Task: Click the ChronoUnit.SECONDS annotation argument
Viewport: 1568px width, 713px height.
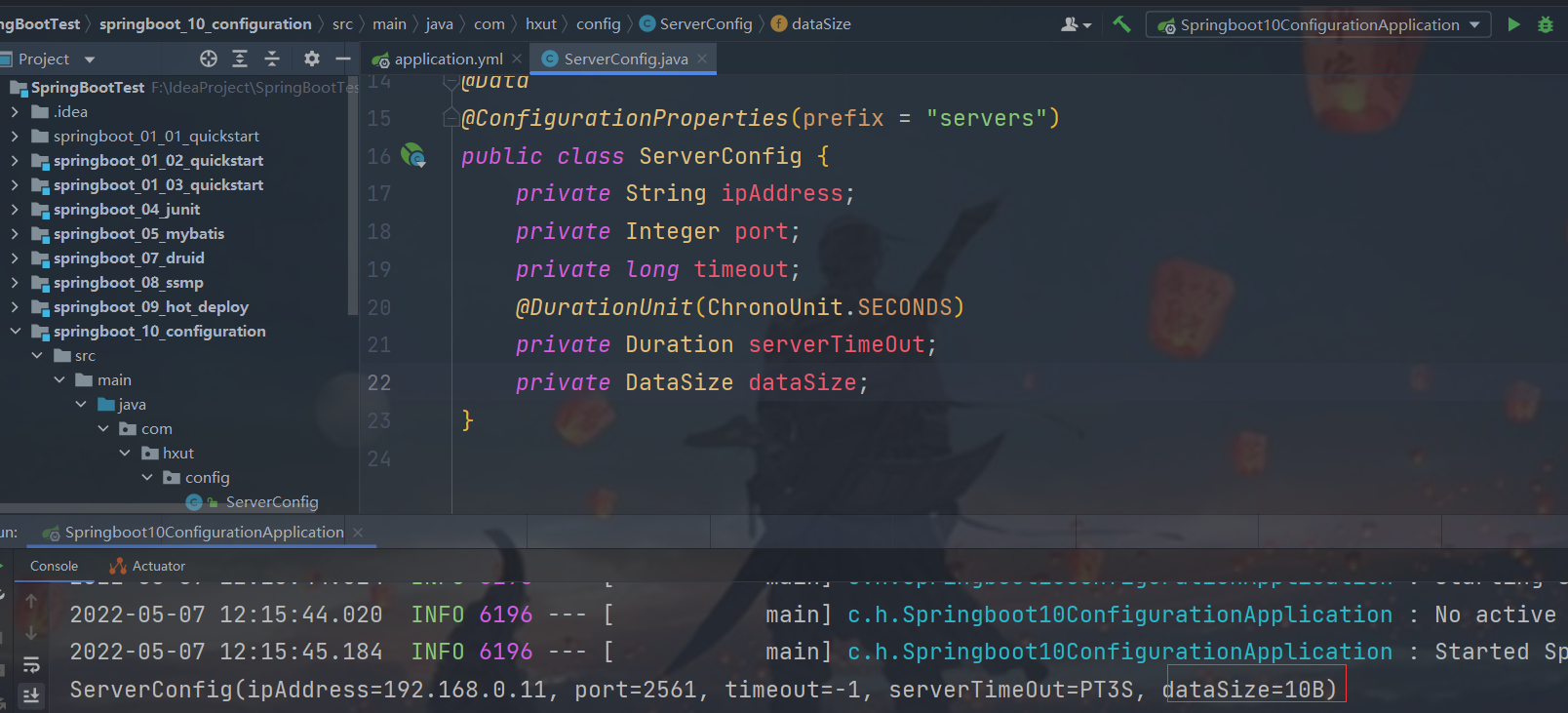Action: [x=829, y=307]
